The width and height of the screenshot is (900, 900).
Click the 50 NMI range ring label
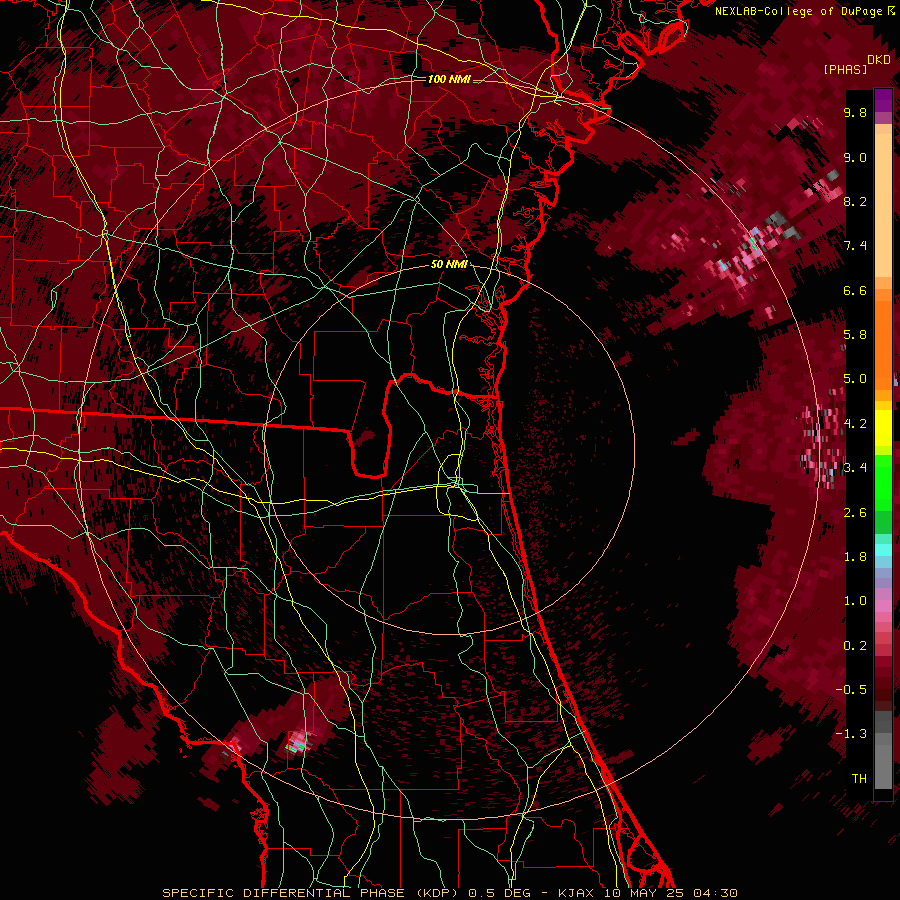coord(449,265)
